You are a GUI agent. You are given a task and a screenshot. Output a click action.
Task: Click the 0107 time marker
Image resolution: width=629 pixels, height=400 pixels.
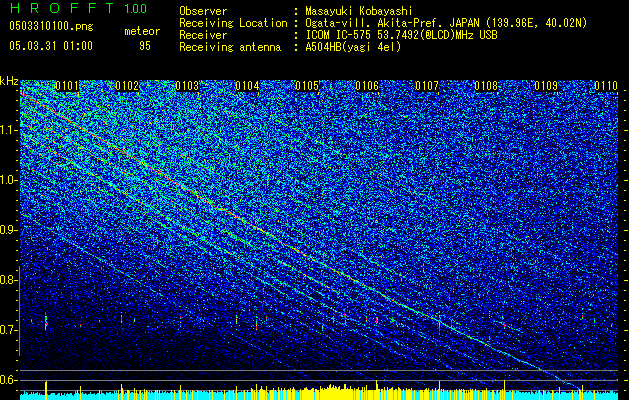[427, 86]
